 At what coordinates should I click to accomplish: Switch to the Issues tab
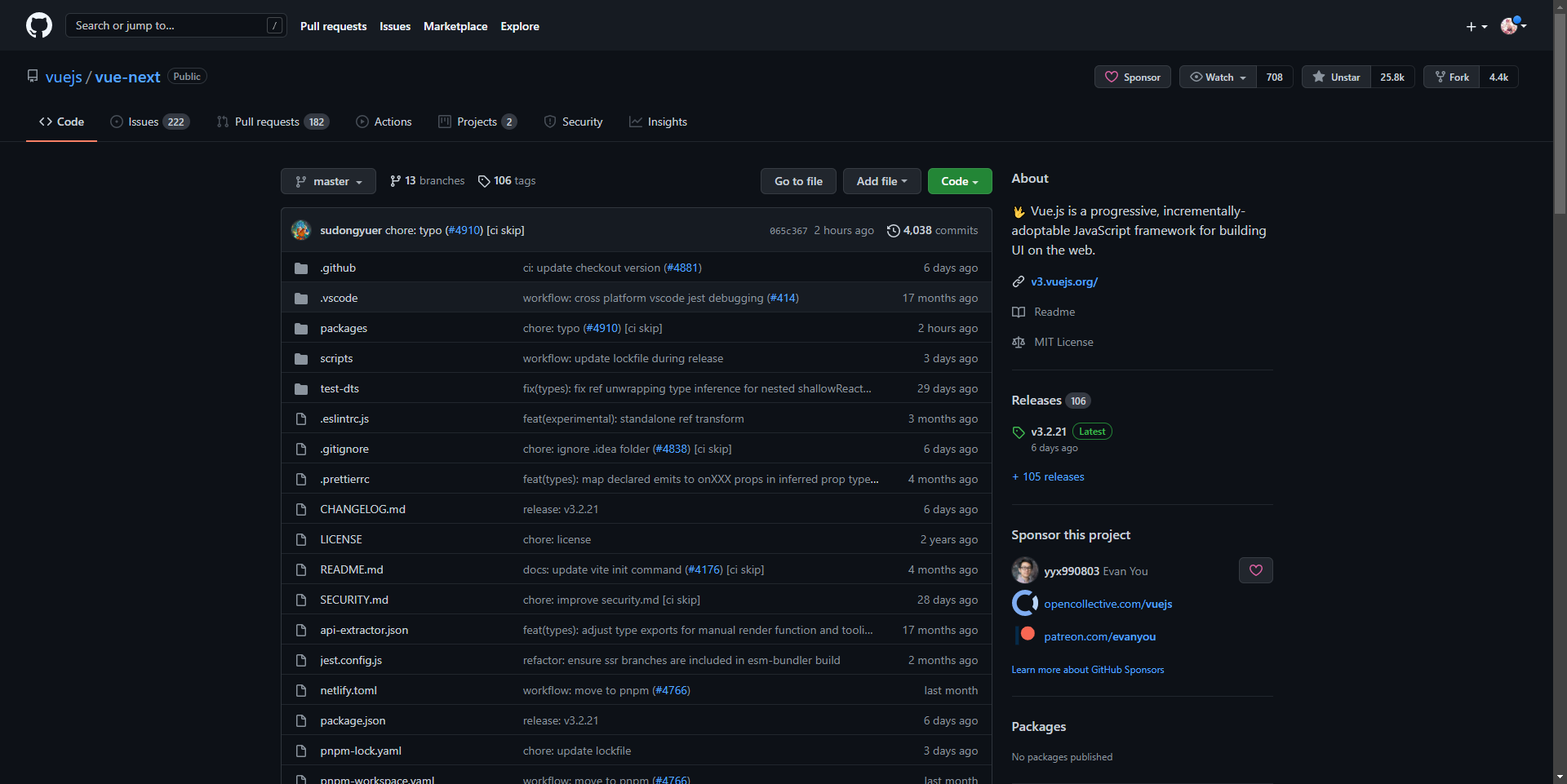click(149, 122)
